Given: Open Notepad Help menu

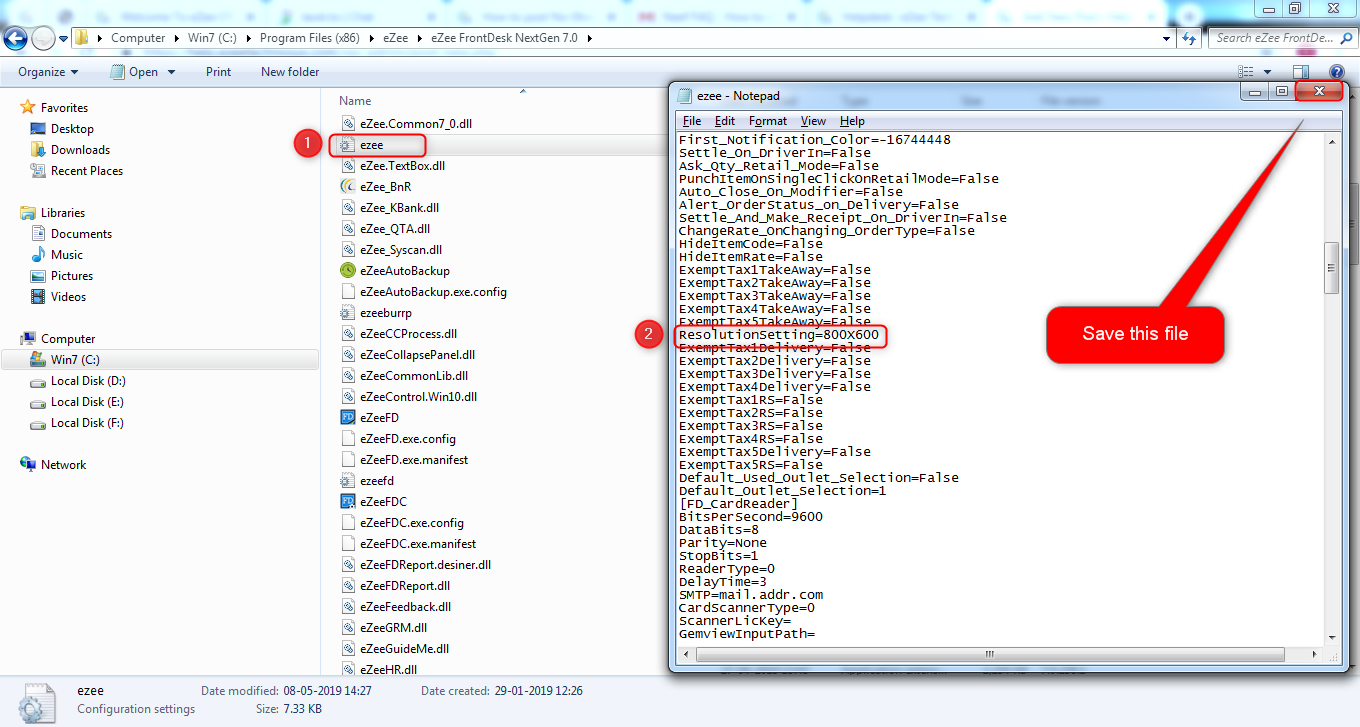Looking at the screenshot, I should click(852, 121).
